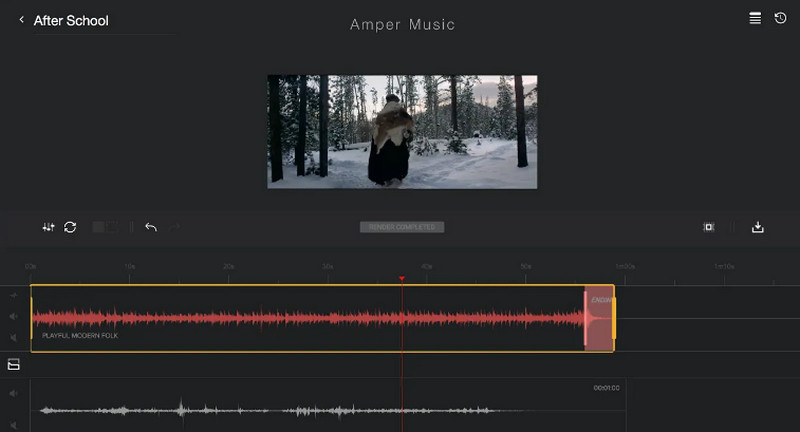Click the After School project title
The height and width of the screenshot is (432, 800).
coord(71,20)
